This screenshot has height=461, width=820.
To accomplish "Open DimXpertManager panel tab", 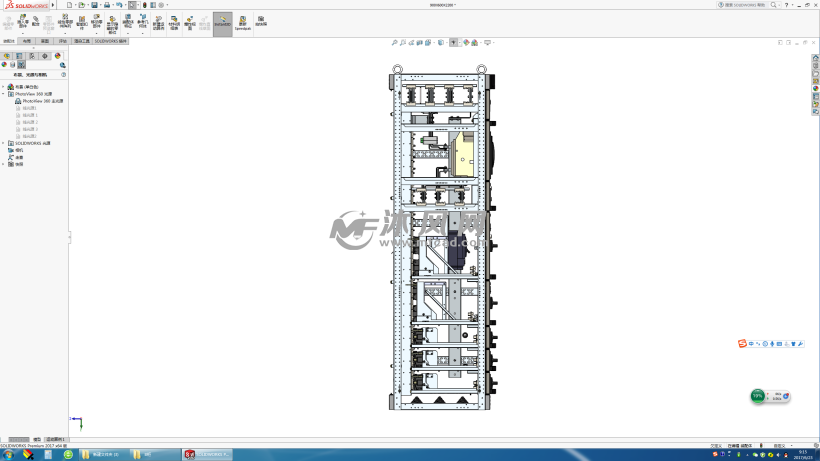I will point(45,56).
